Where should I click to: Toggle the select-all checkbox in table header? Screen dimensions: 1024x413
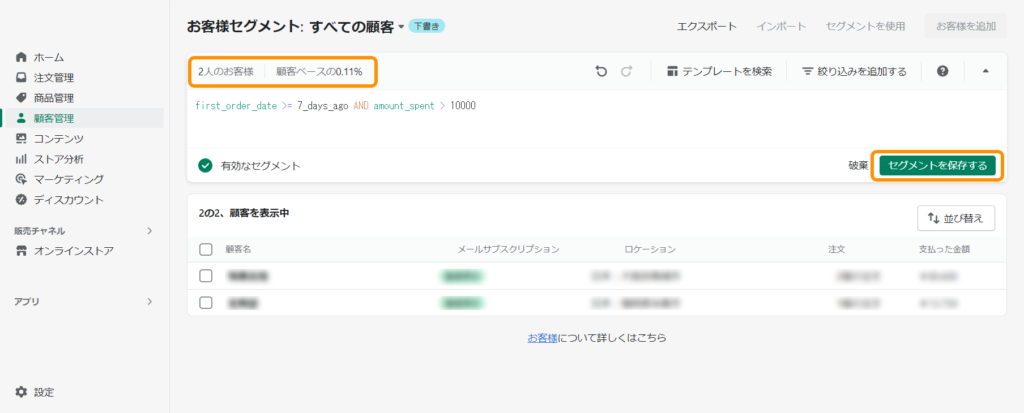[206, 249]
